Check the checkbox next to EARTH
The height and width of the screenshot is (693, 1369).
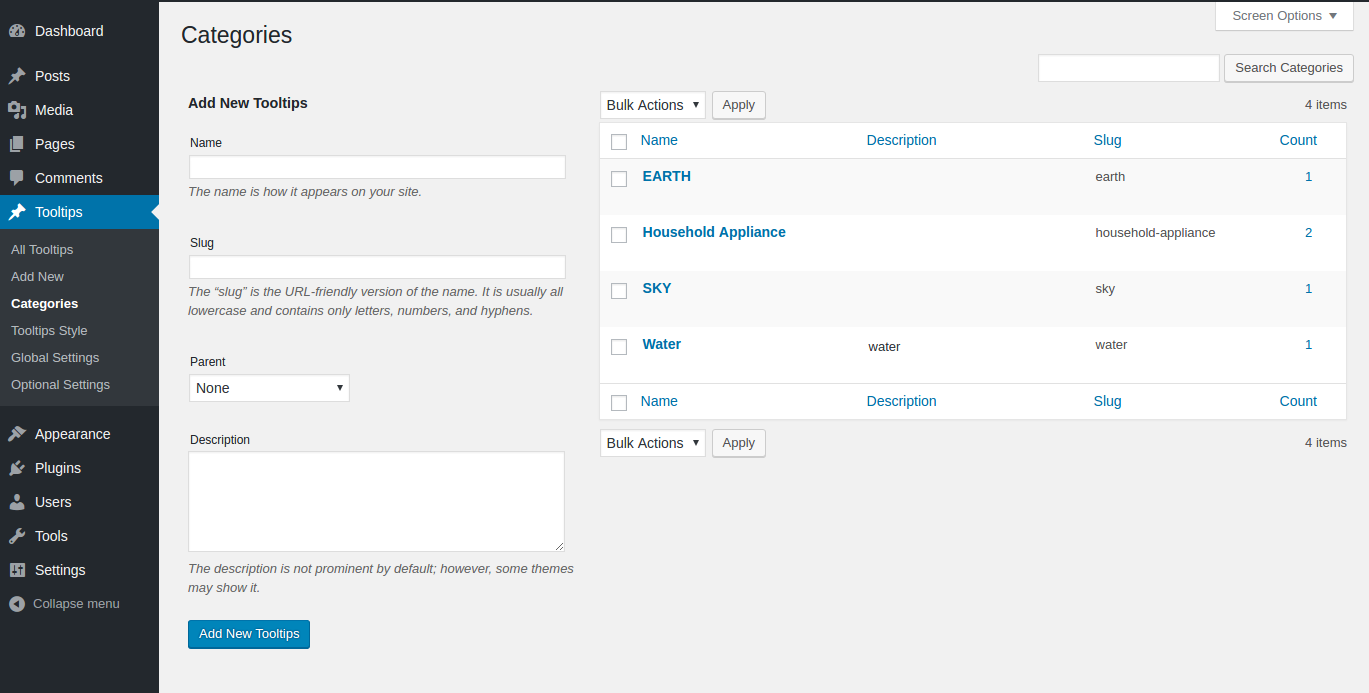click(618, 178)
